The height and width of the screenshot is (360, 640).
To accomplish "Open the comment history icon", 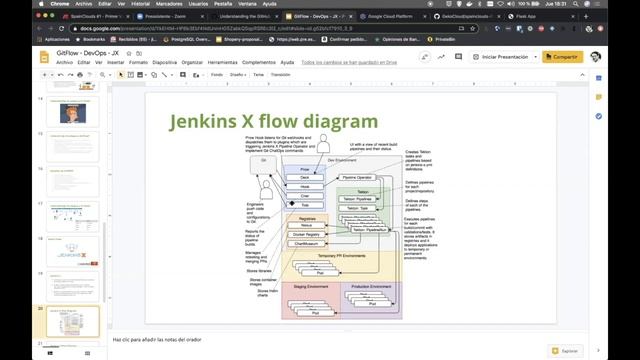I will (458, 57).
